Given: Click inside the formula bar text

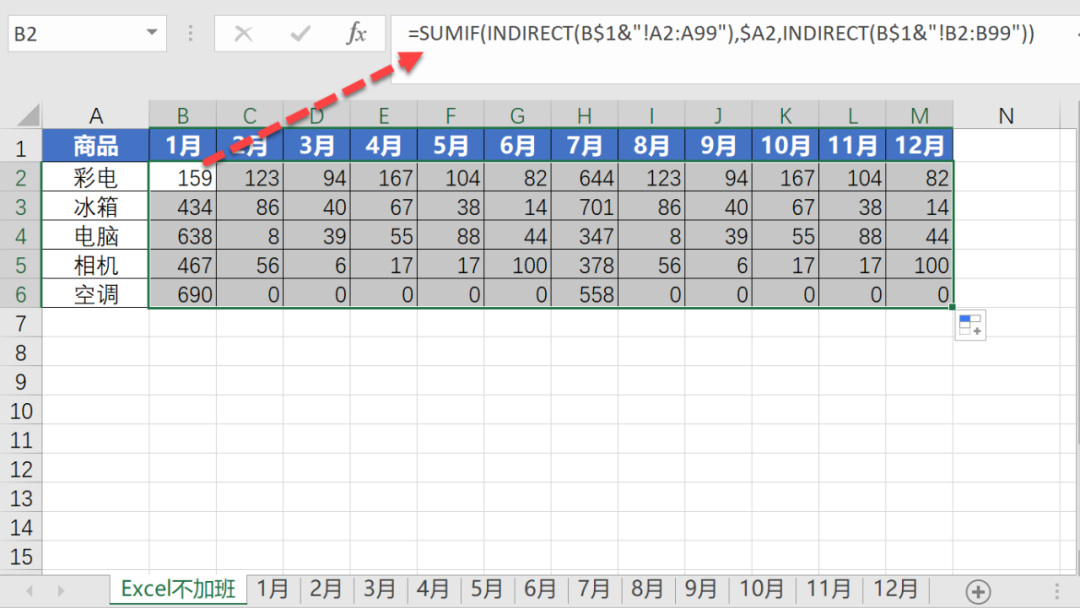Looking at the screenshot, I should click(720, 33).
